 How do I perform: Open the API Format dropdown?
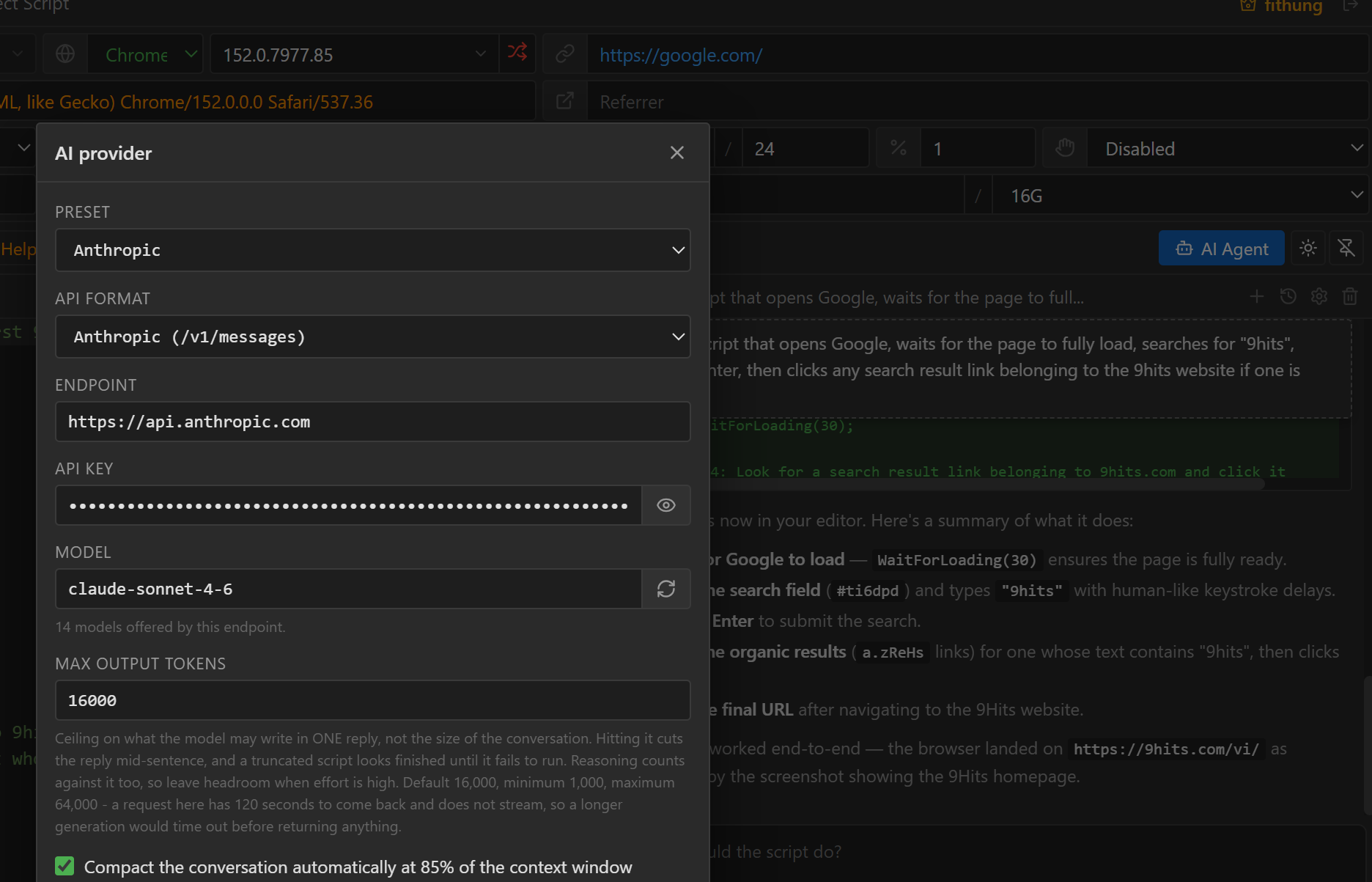(x=372, y=337)
